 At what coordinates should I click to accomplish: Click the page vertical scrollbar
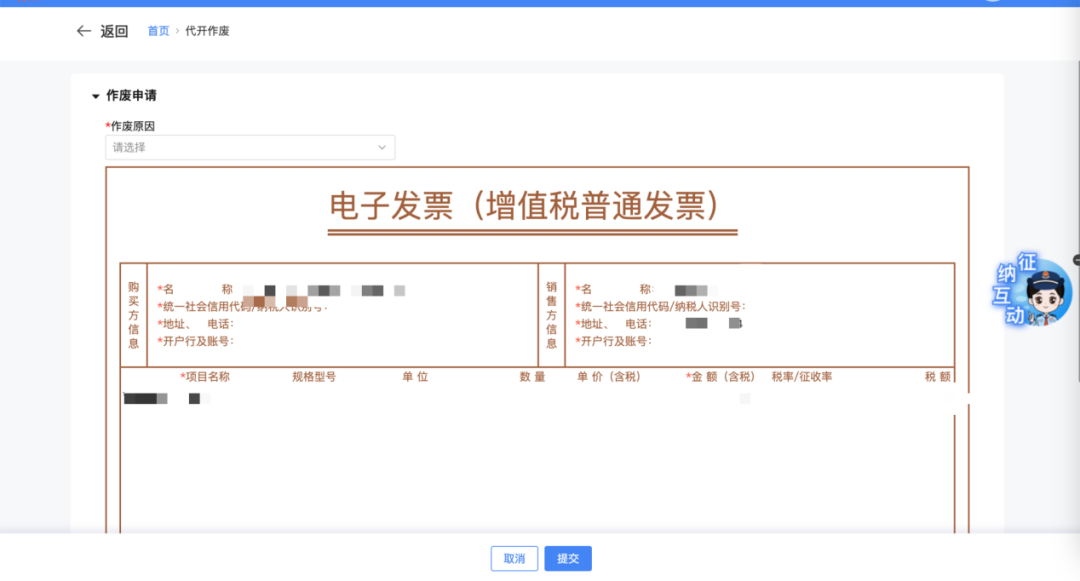1077,220
